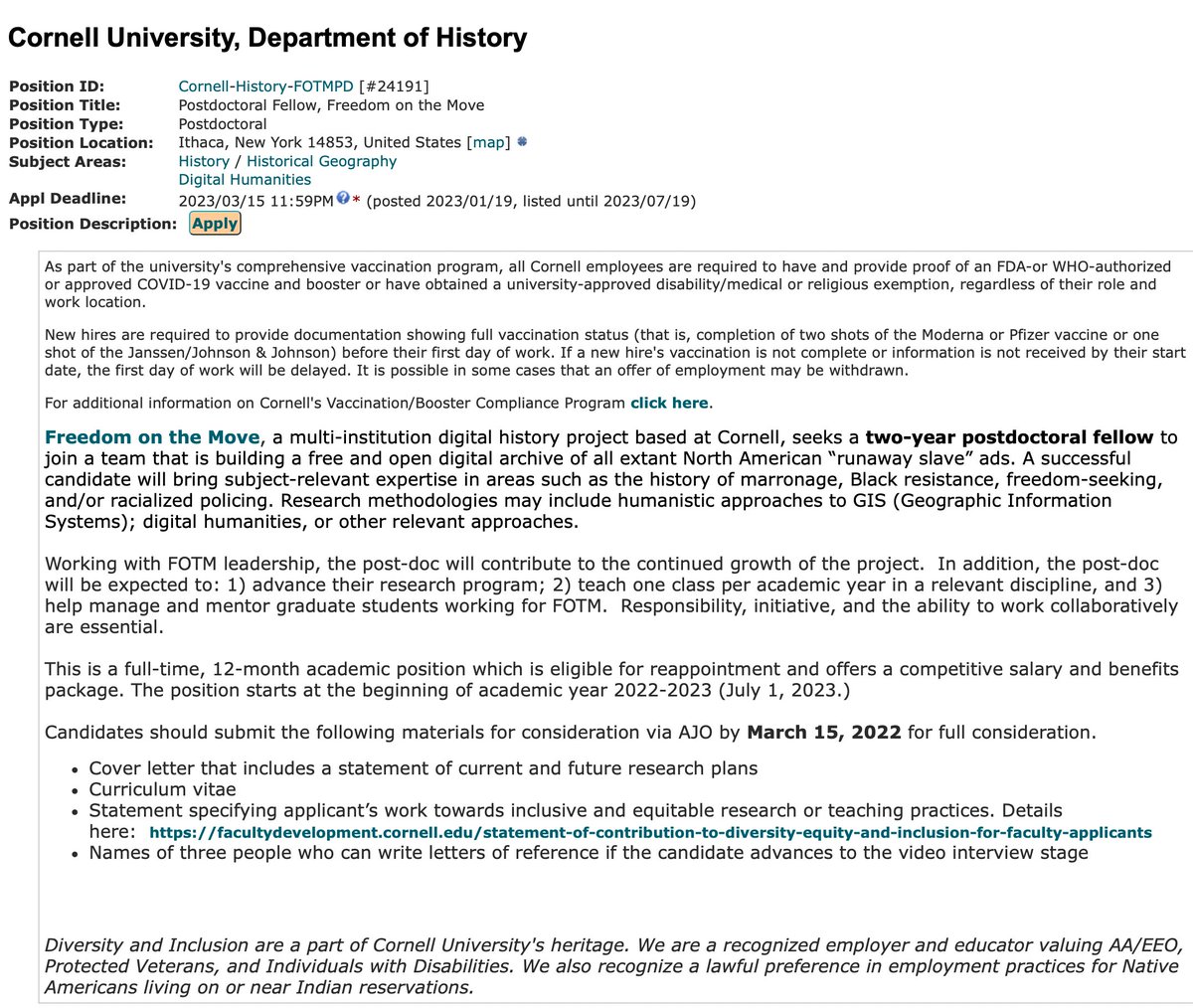Click the bold 'two-year postdoctoral fellow' text
The image size is (1193, 1008).
tap(1009, 437)
